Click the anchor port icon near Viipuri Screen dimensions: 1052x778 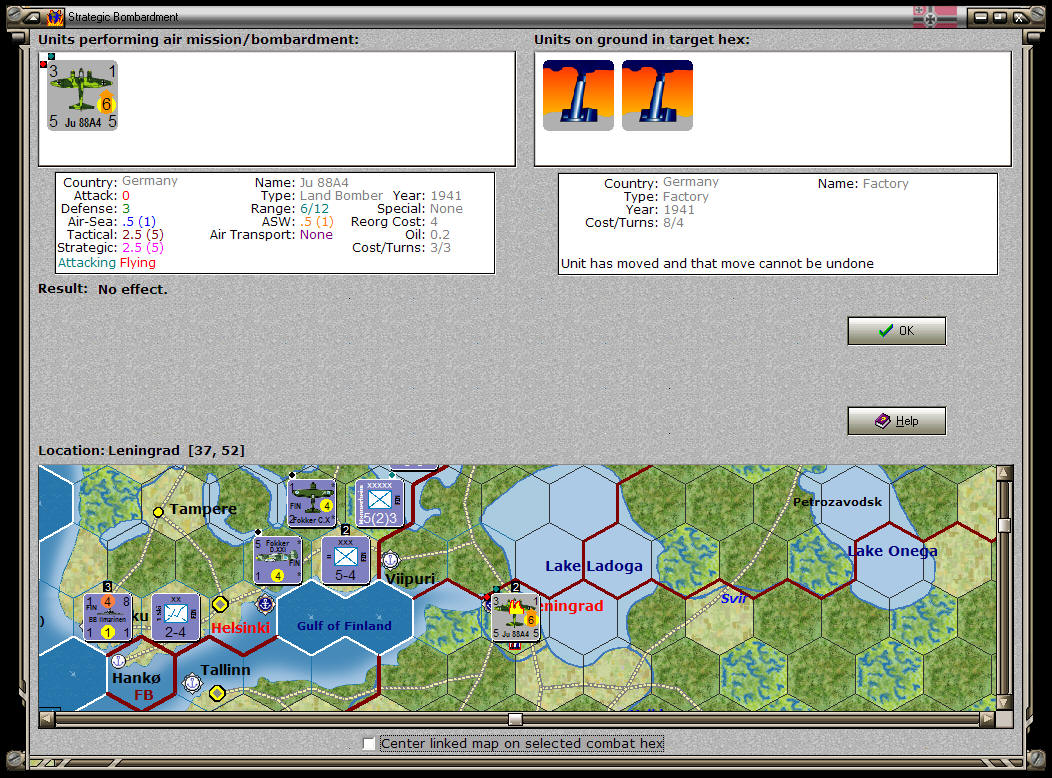(390, 561)
